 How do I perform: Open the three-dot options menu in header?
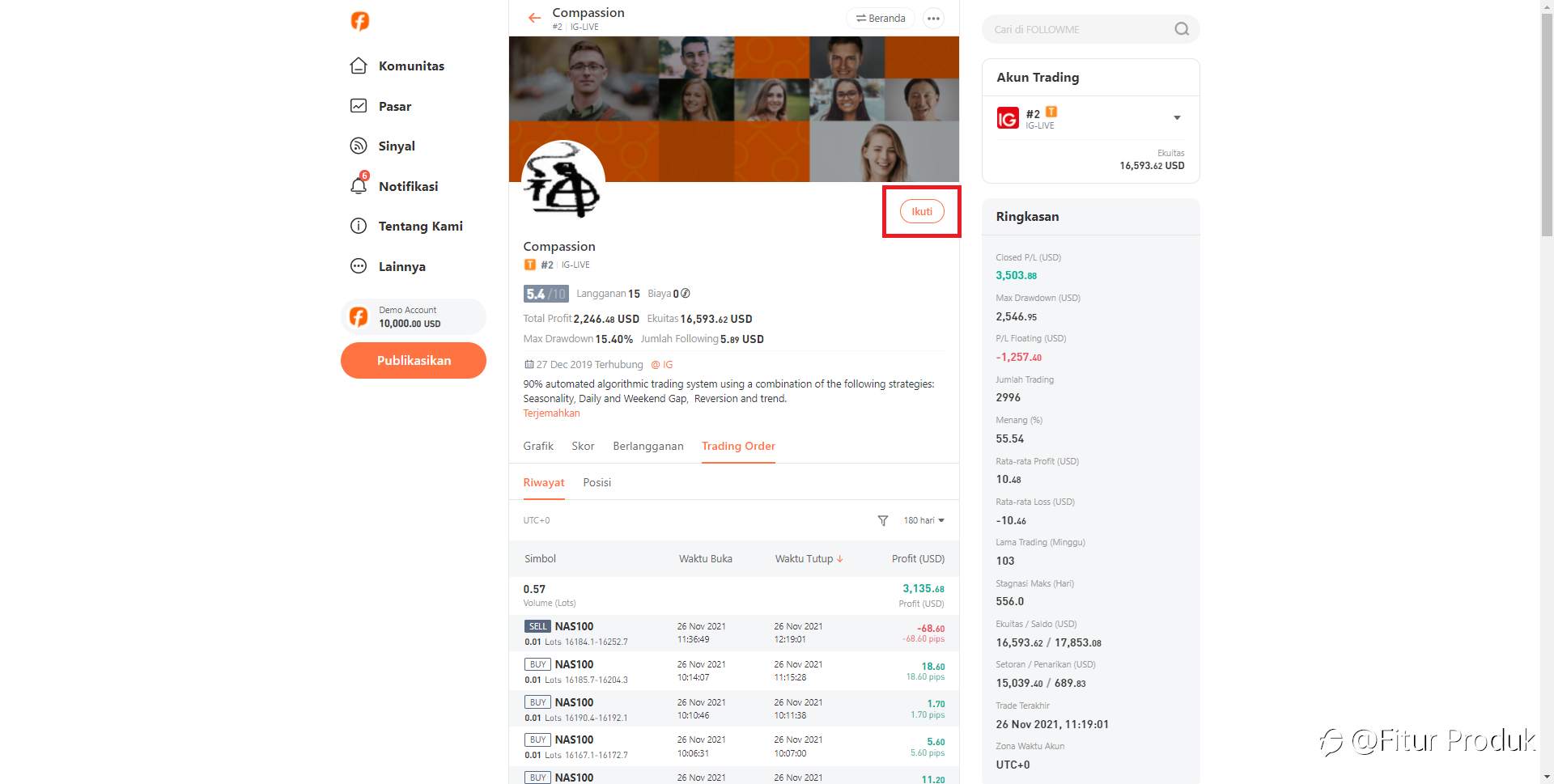(x=933, y=18)
